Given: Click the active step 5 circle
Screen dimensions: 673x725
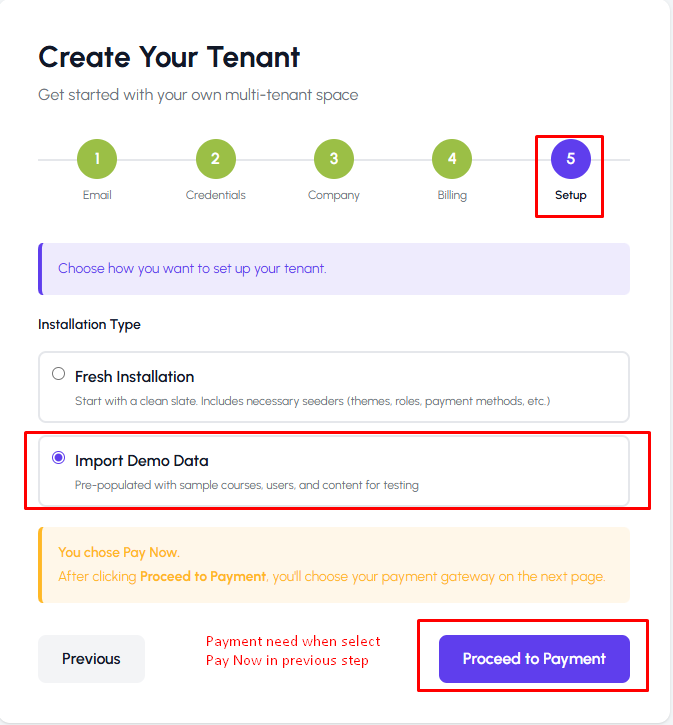Looking at the screenshot, I should [x=571, y=159].
